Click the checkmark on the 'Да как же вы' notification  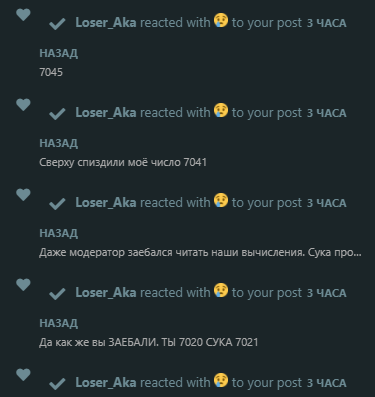tap(57, 294)
